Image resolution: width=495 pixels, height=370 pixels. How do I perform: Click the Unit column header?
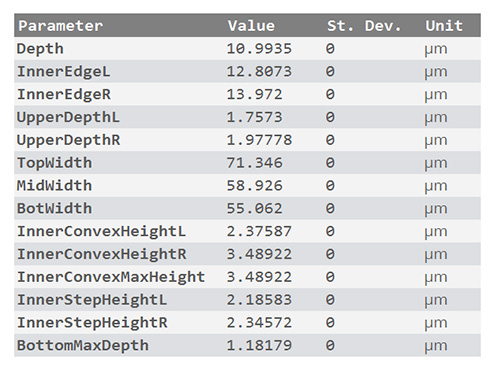444,26
